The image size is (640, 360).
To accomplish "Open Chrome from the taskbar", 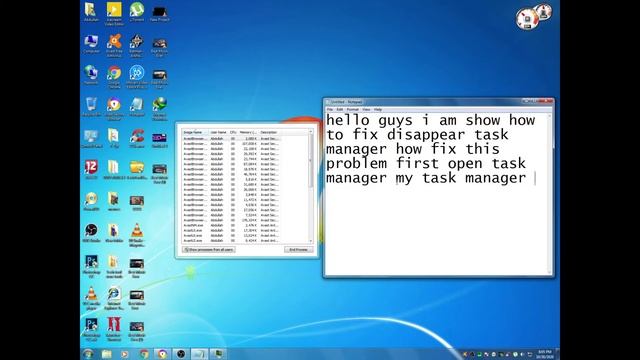I will tap(144, 354).
